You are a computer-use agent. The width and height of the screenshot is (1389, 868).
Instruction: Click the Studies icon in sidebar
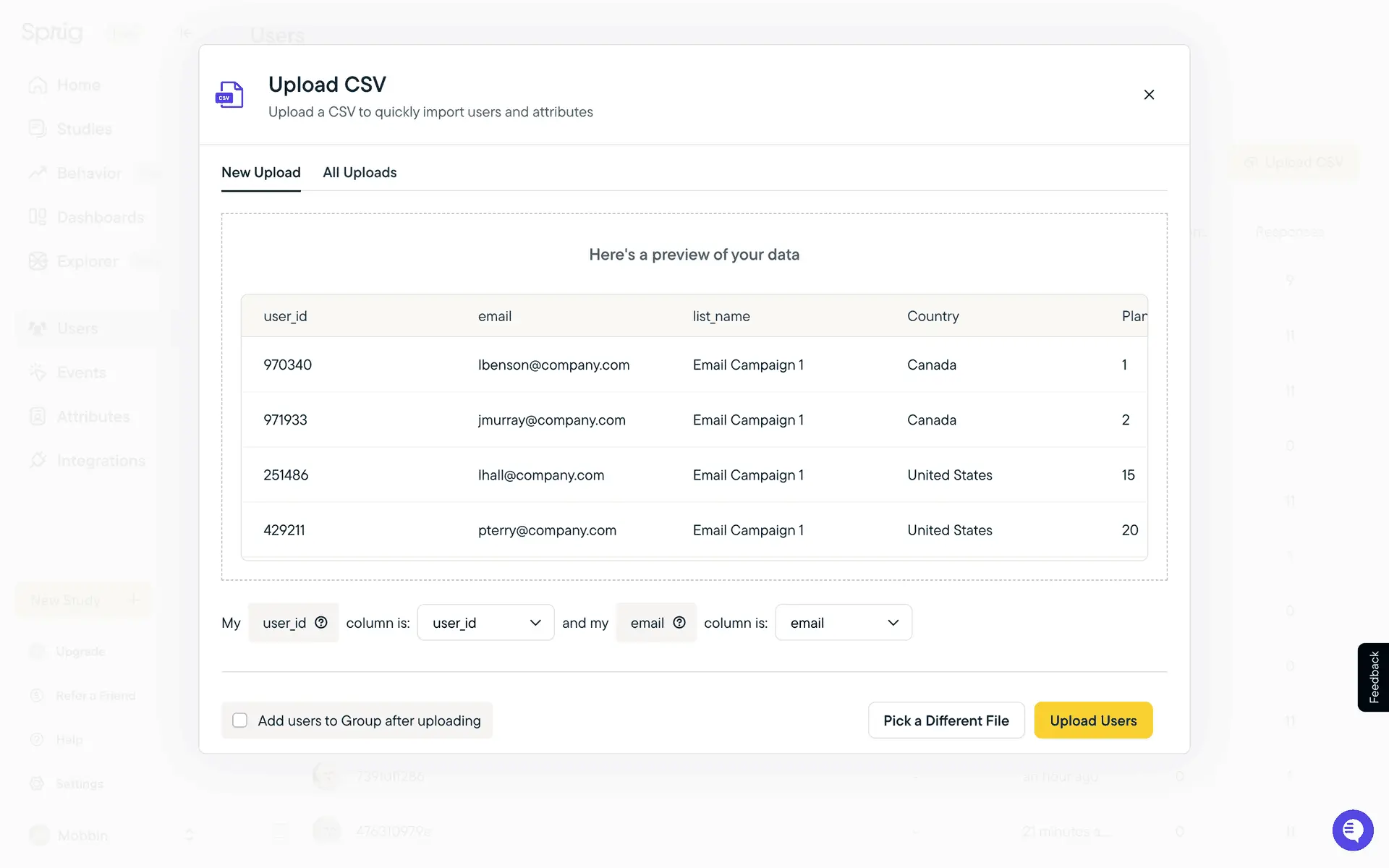point(38,129)
